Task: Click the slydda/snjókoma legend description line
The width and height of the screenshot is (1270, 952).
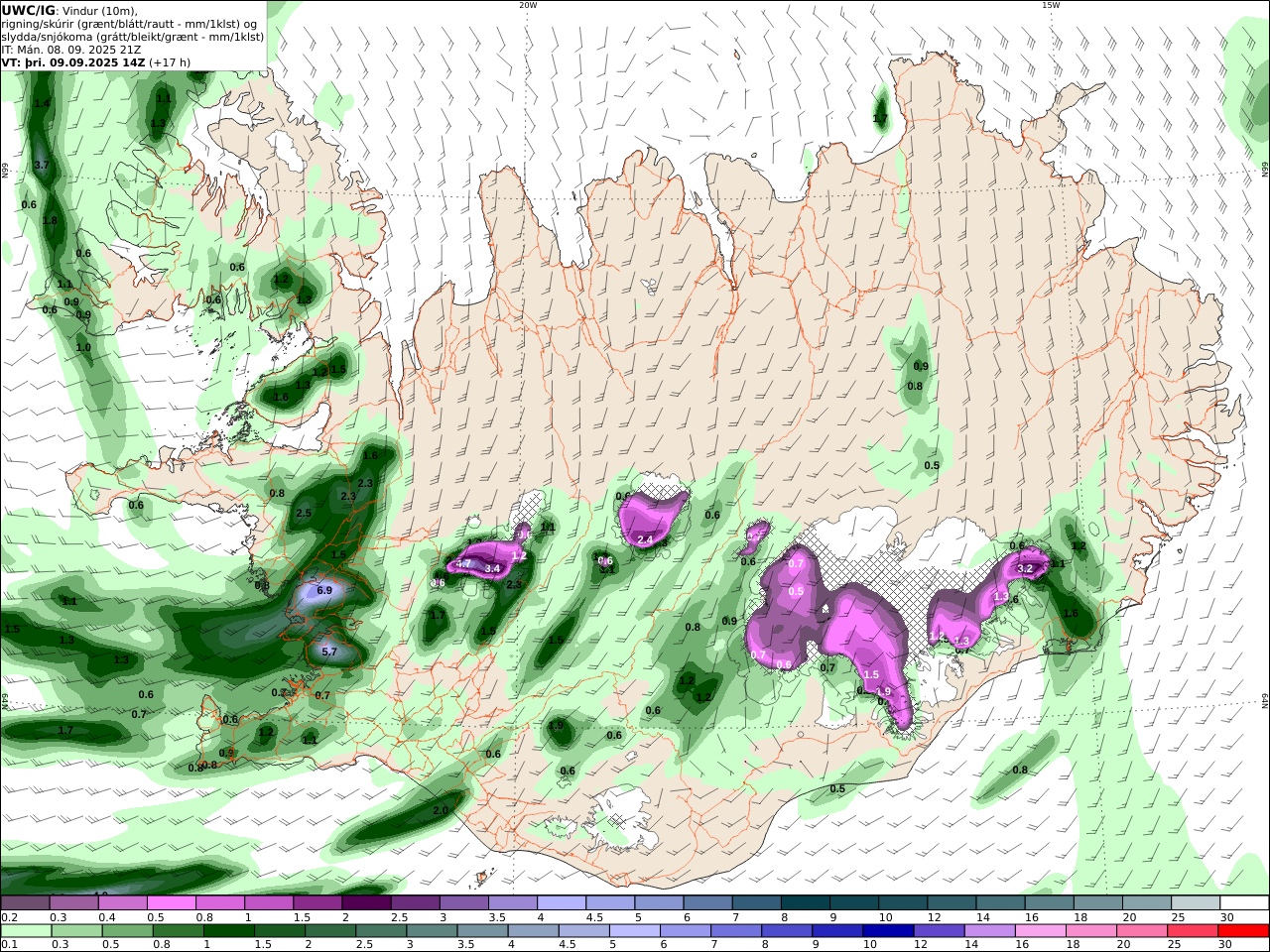Action: click(x=132, y=37)
